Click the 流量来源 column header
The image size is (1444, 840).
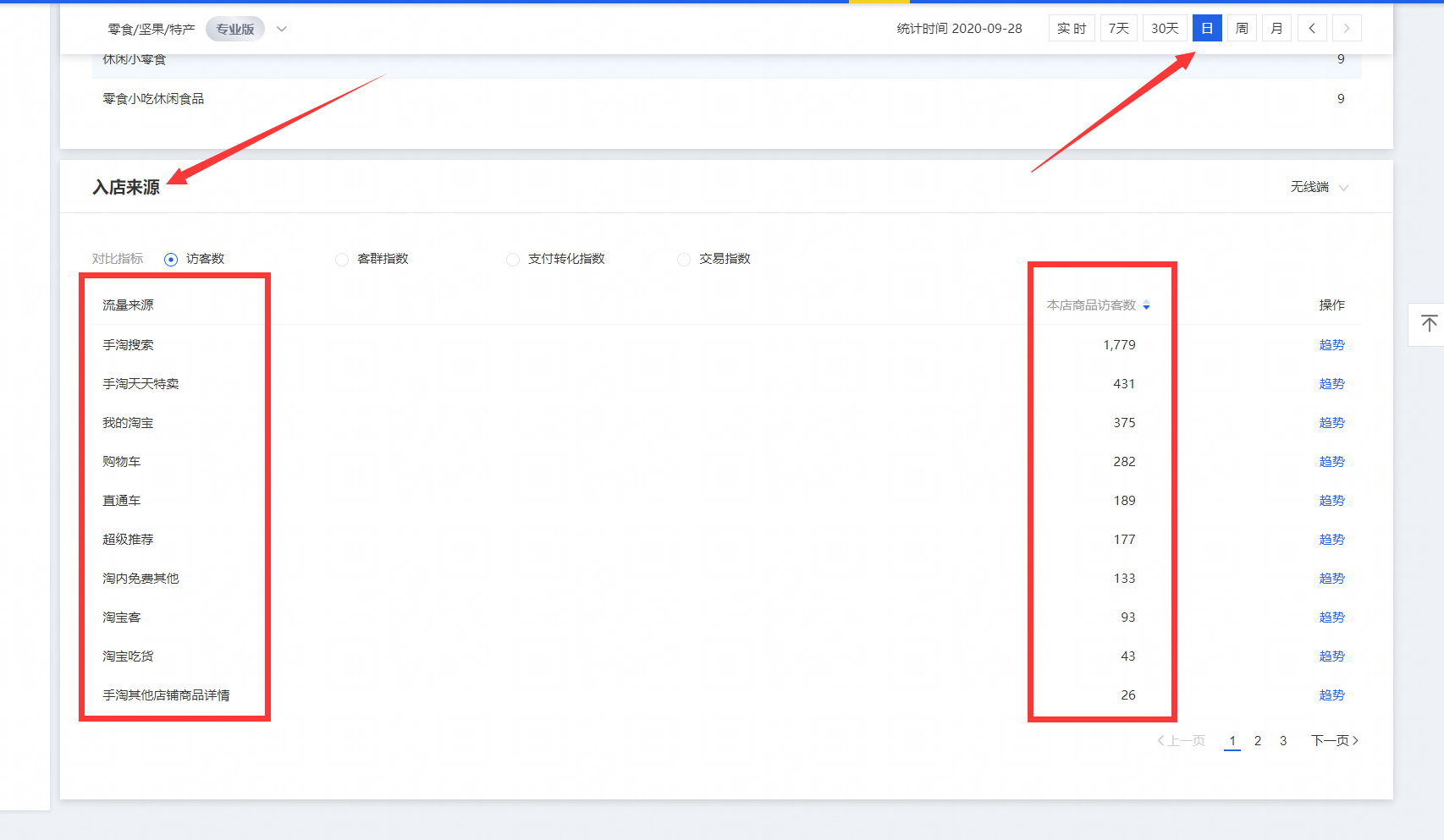pos(128,305)
